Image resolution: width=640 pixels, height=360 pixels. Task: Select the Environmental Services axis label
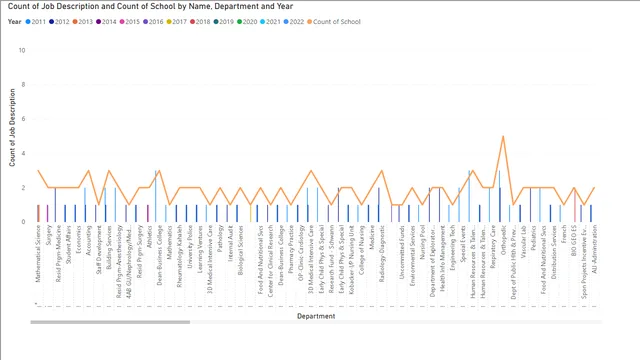[x=412, y=255]
